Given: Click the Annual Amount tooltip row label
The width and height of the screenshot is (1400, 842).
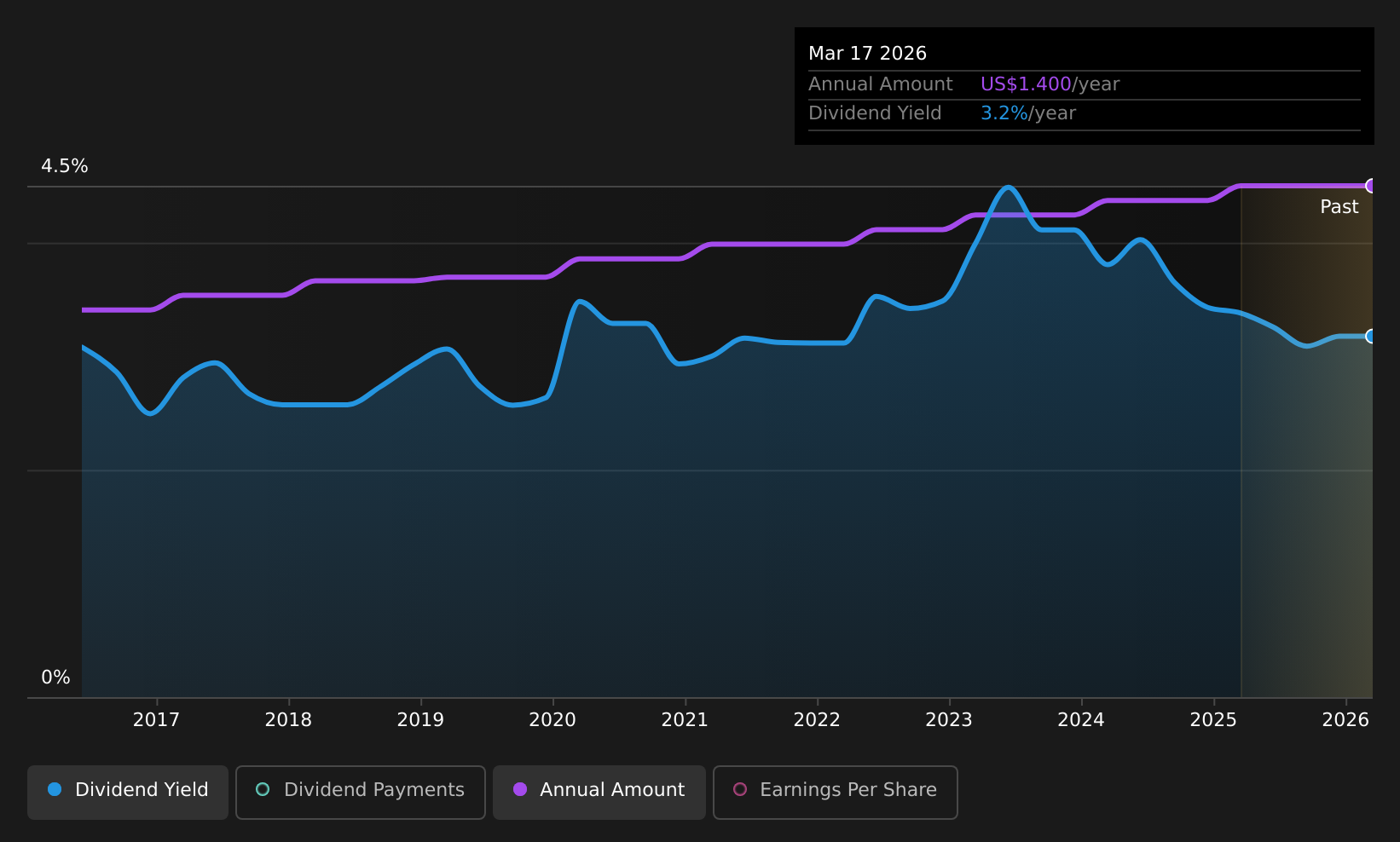Looking at the screenshot, I should pyautogui.click(x=881, y=84).
